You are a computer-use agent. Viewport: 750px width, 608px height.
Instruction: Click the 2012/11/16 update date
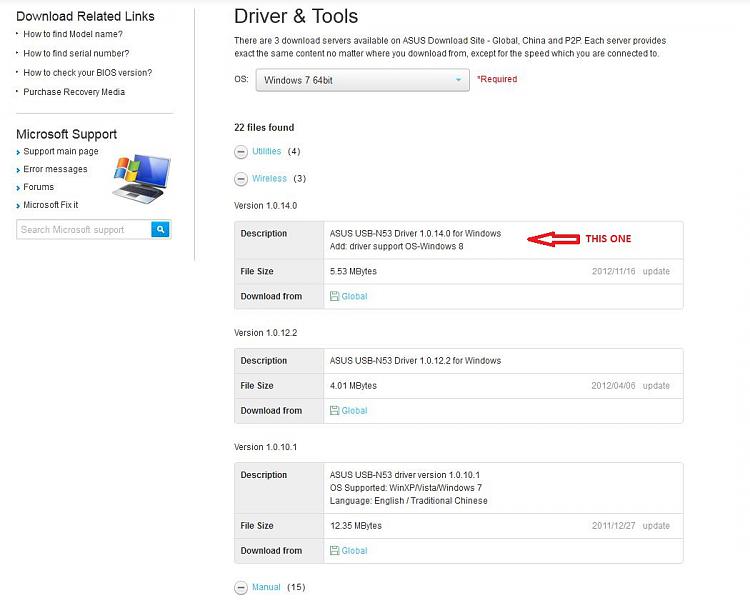click(x=614, y=271)
